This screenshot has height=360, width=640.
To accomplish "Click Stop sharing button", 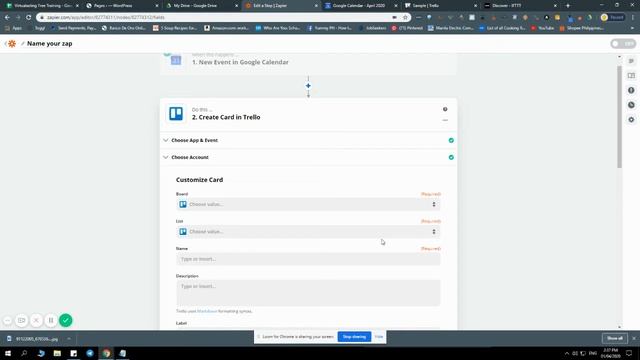I will [354, 337].
